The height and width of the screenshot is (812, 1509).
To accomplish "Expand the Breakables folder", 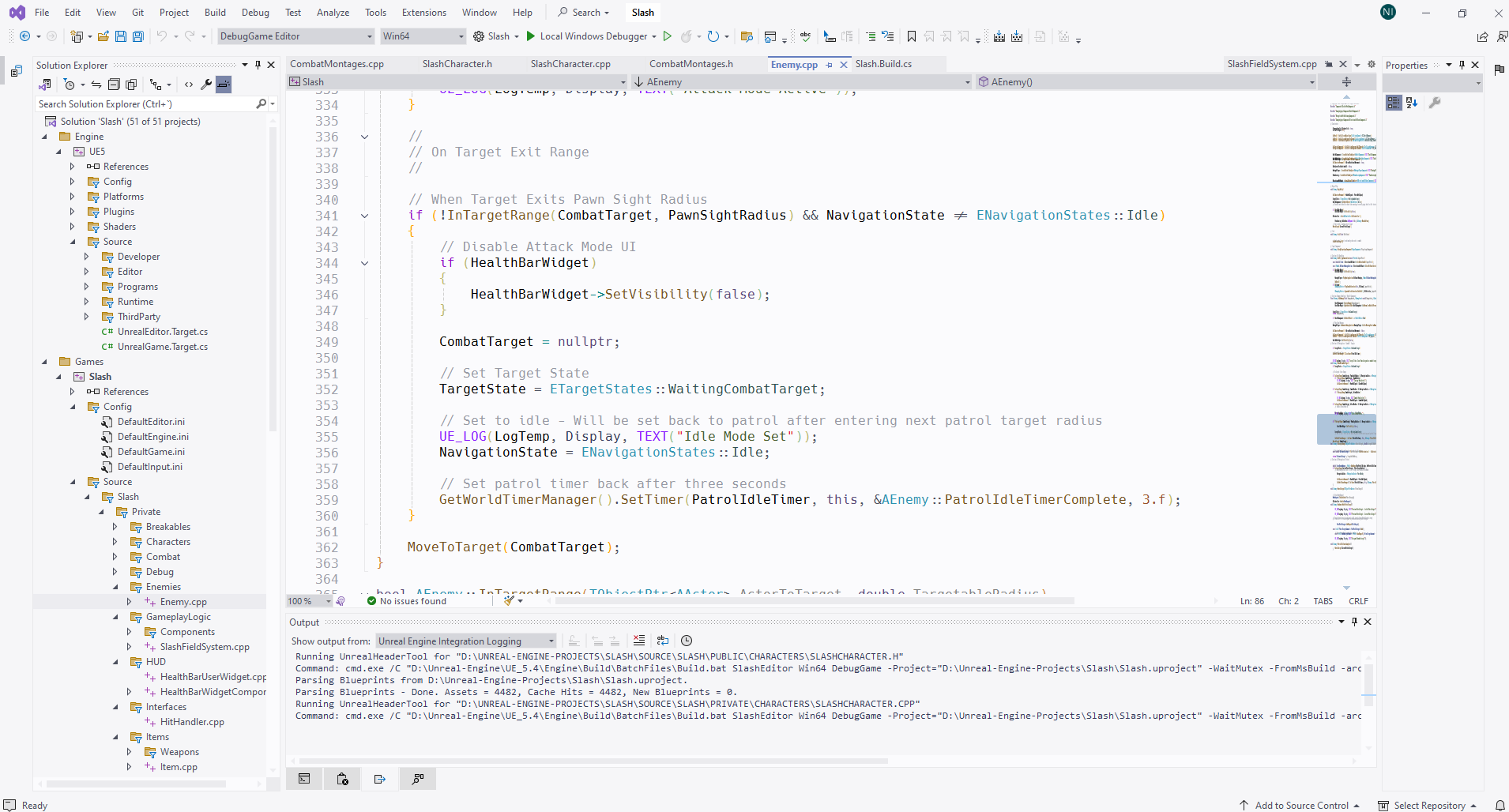I will click(x=115, y=527).
